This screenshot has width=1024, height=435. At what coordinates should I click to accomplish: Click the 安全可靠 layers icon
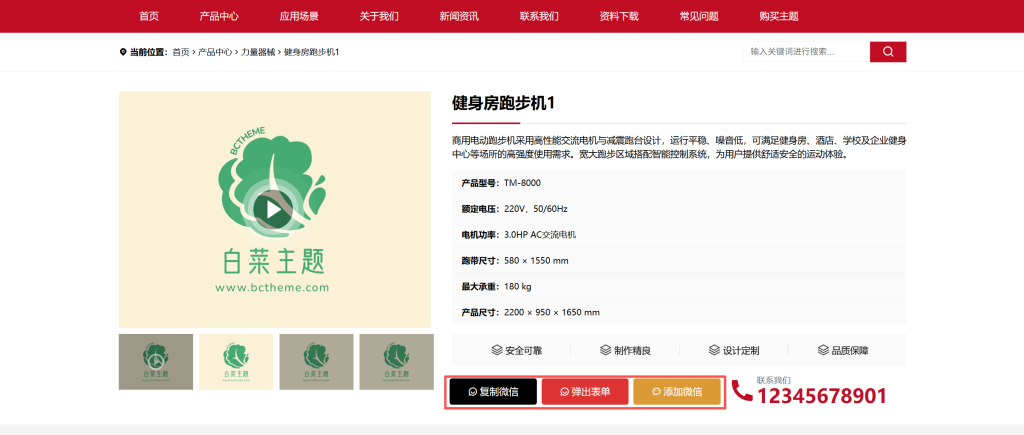(497, 350)
